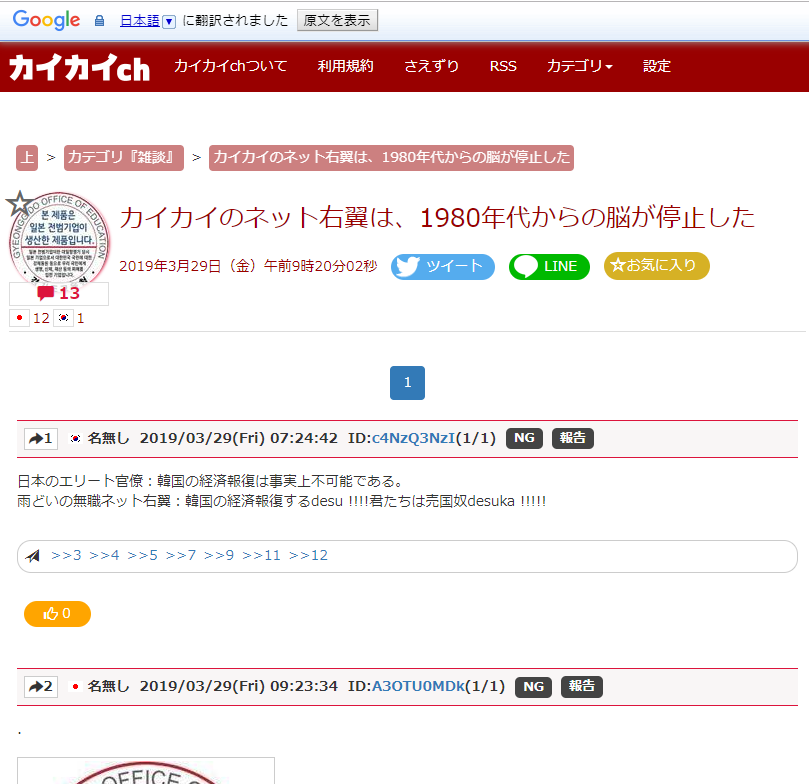Screen dimensions: 809x784
Task: Expand the カテゴリ dropdown menu
Action: (x=579, y=66)
